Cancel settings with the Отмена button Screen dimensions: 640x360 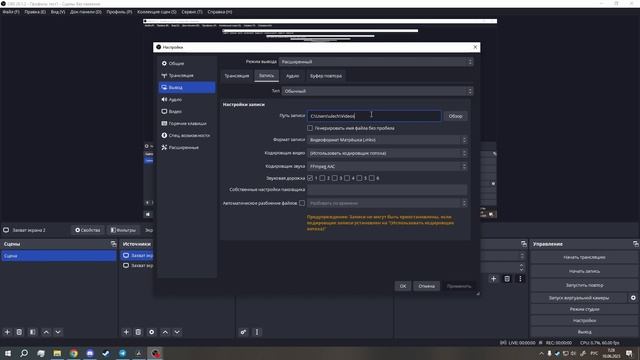click(x=427, y=286)
